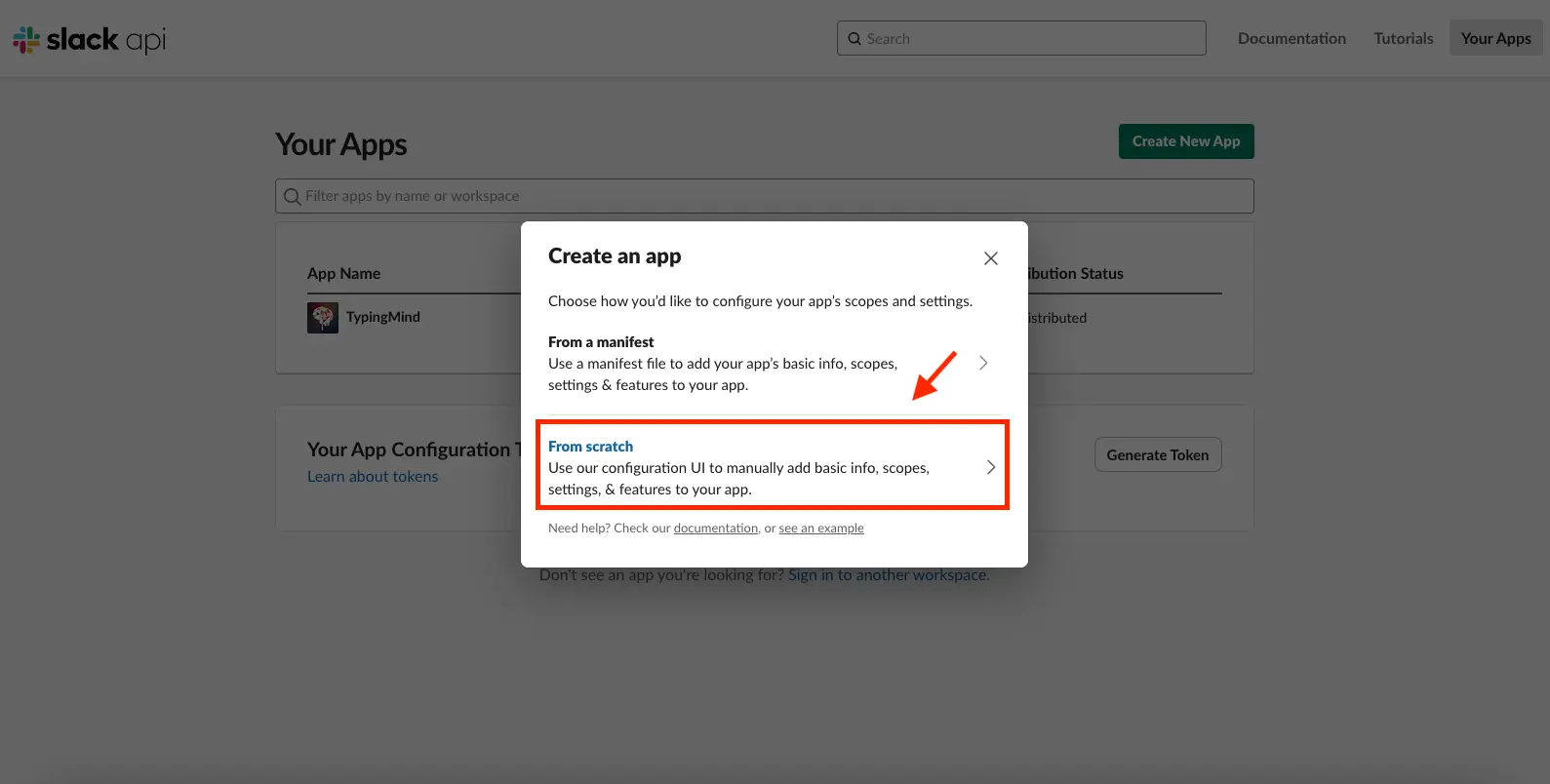
Task: Click the Create New App button
Action: tap(1186, 141)
